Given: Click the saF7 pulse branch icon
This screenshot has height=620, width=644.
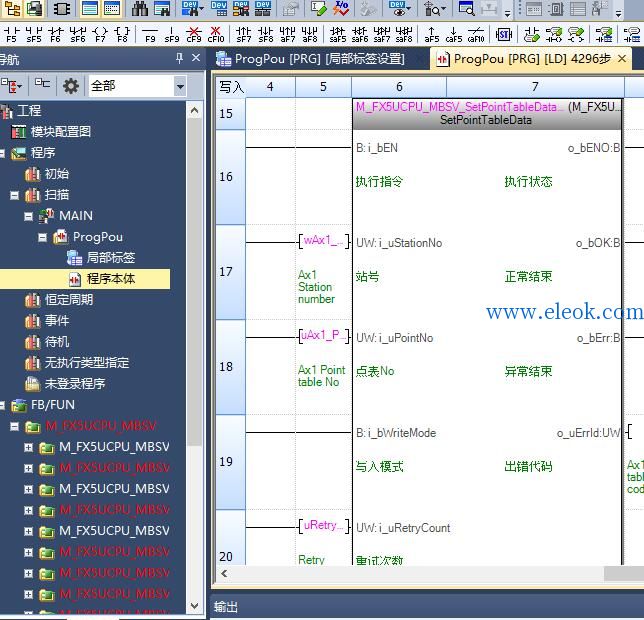Looking at the screenshot, I should pos(382,34).
